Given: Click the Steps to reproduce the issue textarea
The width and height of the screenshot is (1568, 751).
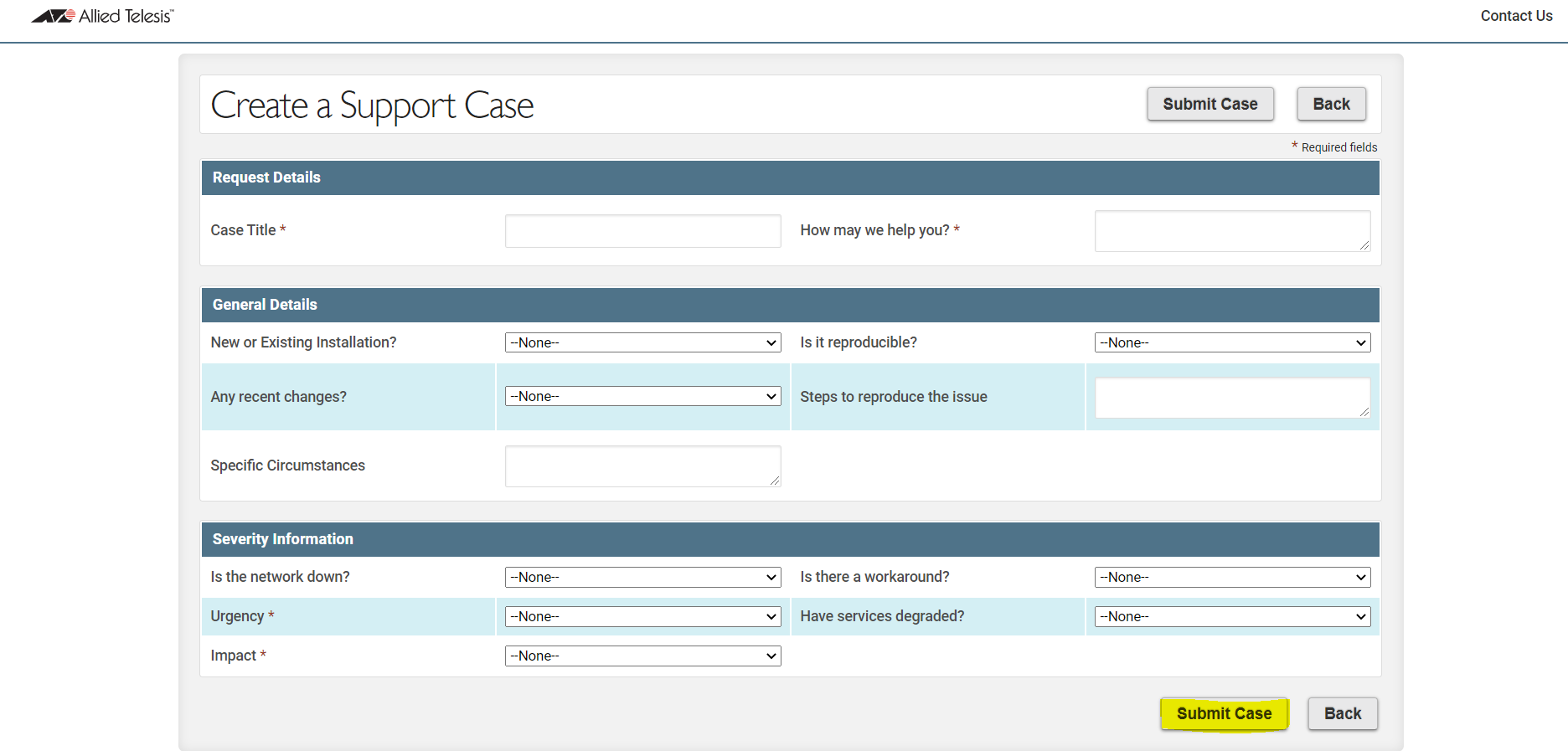Looking at the screenshot, I should [x=1231, y=398].
